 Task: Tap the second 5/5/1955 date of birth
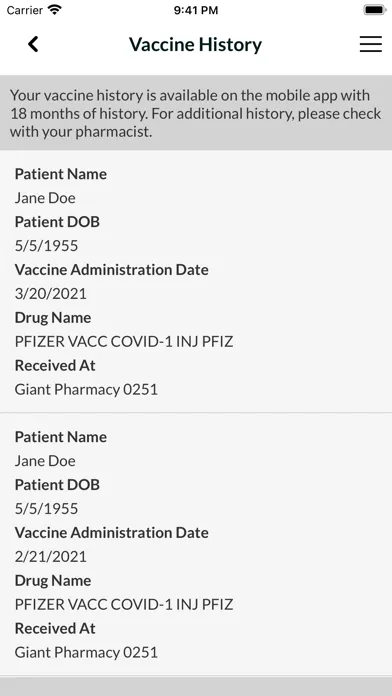click(x=46, y=509)
